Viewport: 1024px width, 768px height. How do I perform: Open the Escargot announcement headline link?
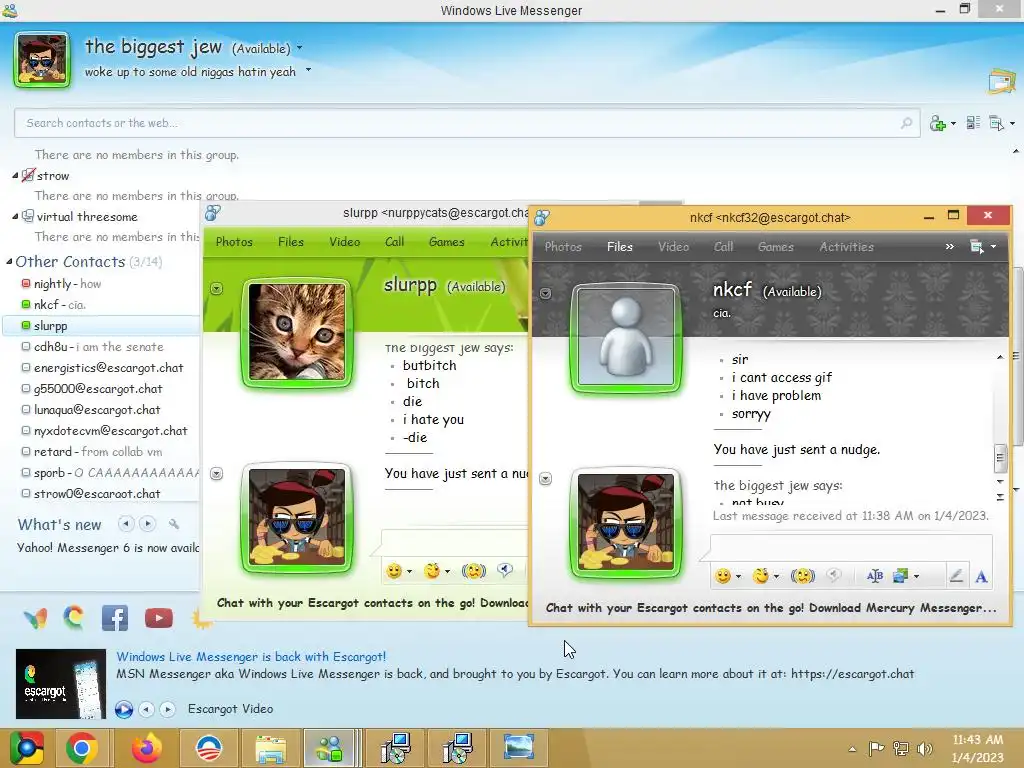pos(251,656)
